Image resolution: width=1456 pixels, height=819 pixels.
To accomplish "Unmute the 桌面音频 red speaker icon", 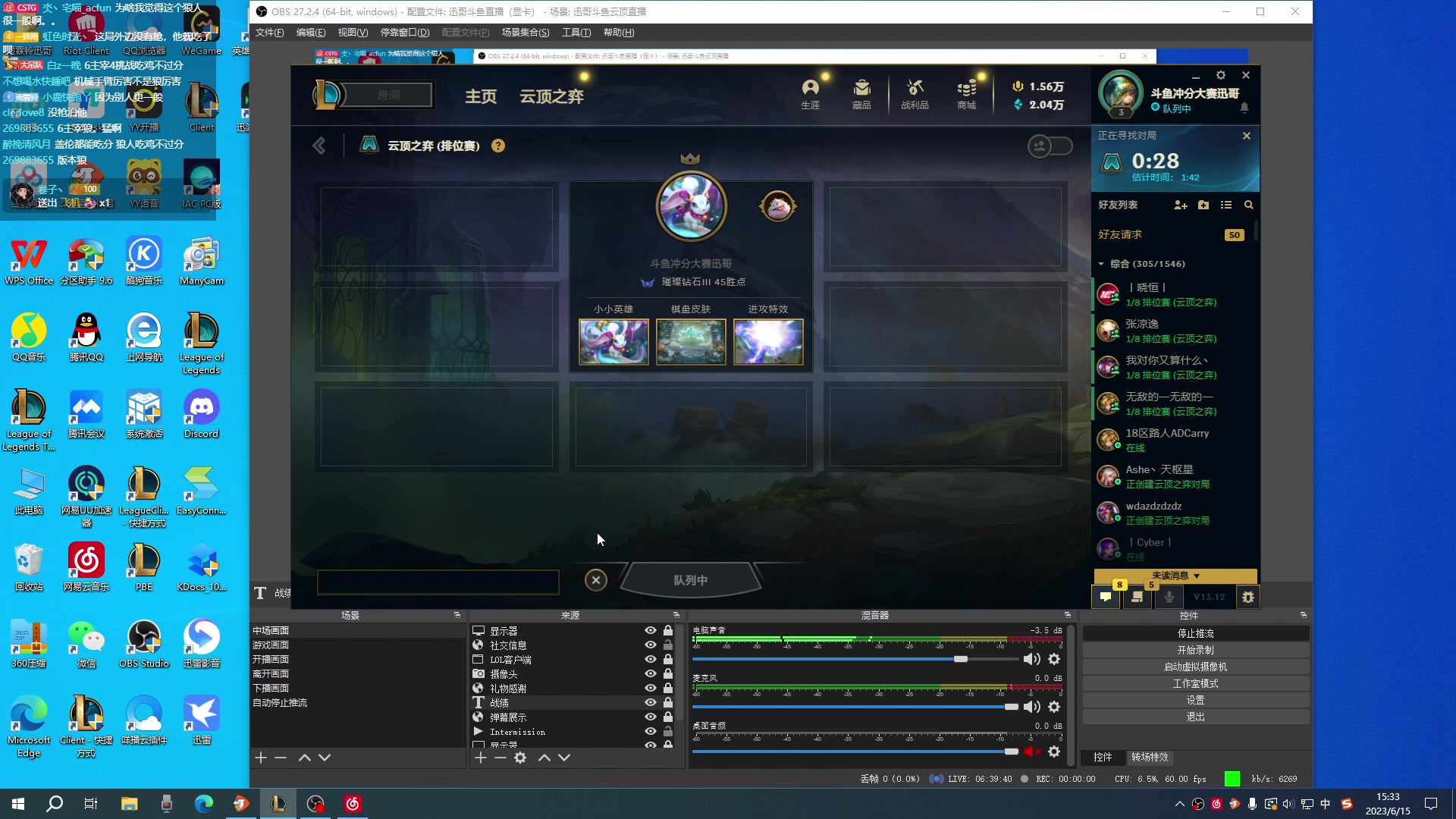I will point(1031,752).
